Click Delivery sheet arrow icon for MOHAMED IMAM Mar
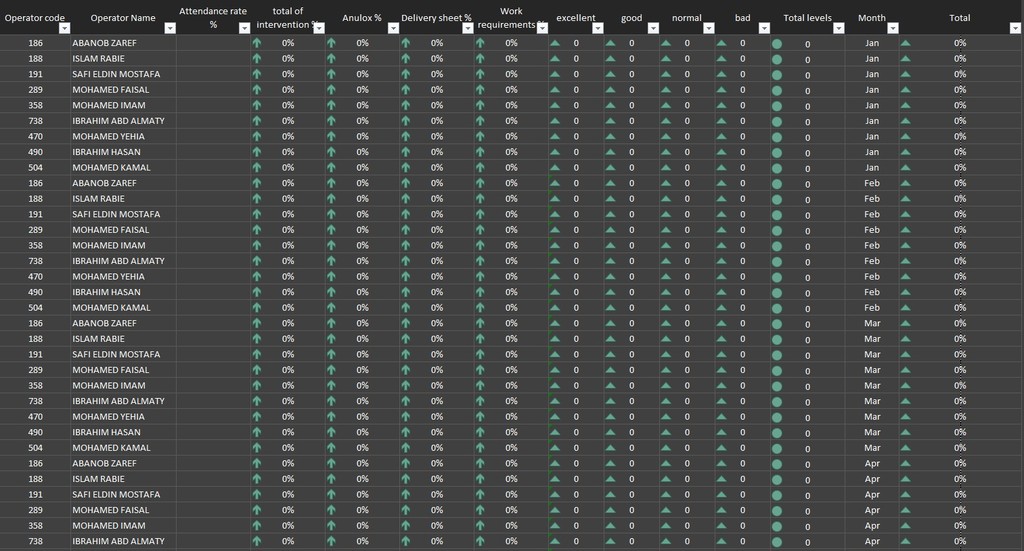 click(x=406, y=386)
